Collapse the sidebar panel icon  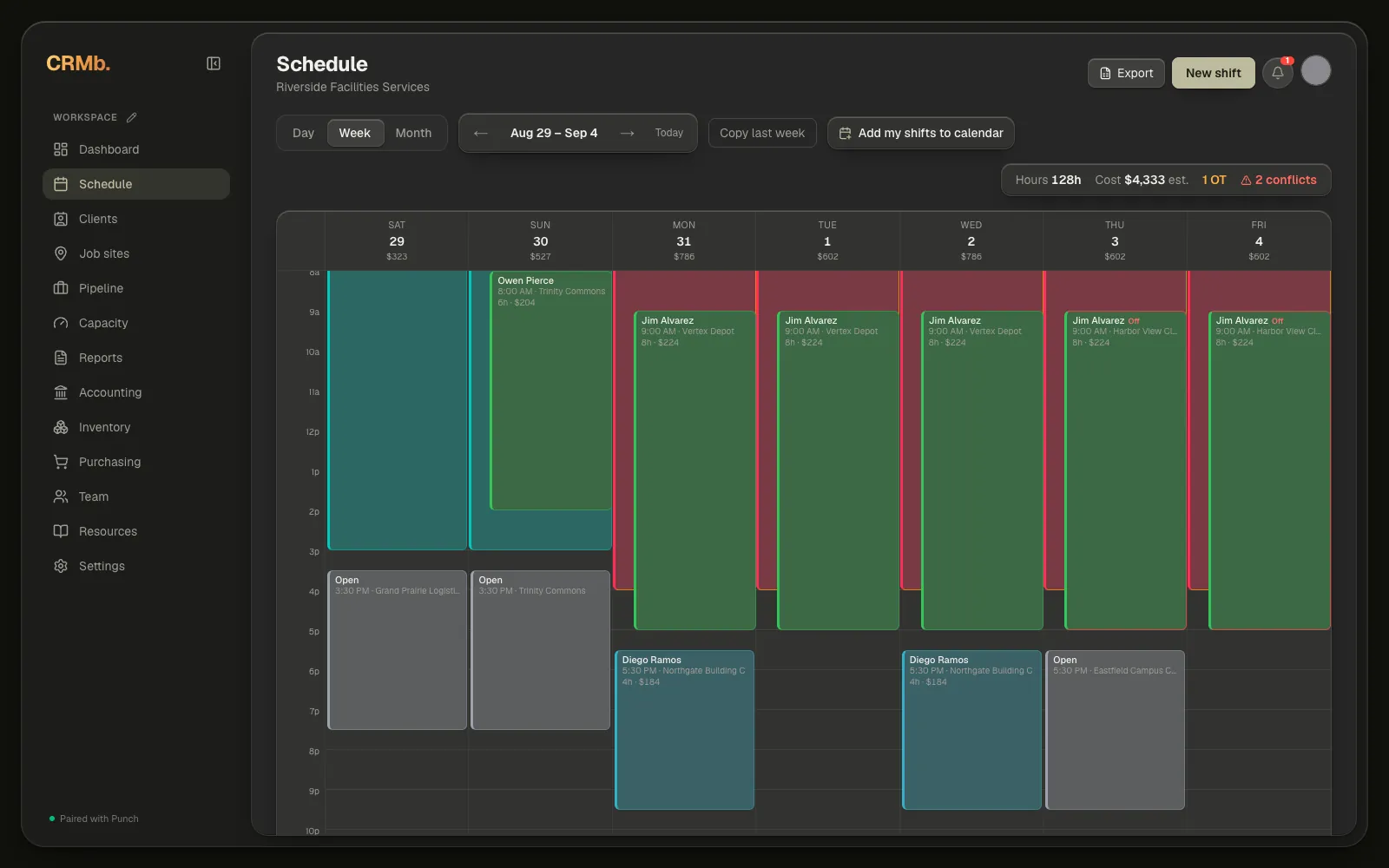(x=214, y=63)
